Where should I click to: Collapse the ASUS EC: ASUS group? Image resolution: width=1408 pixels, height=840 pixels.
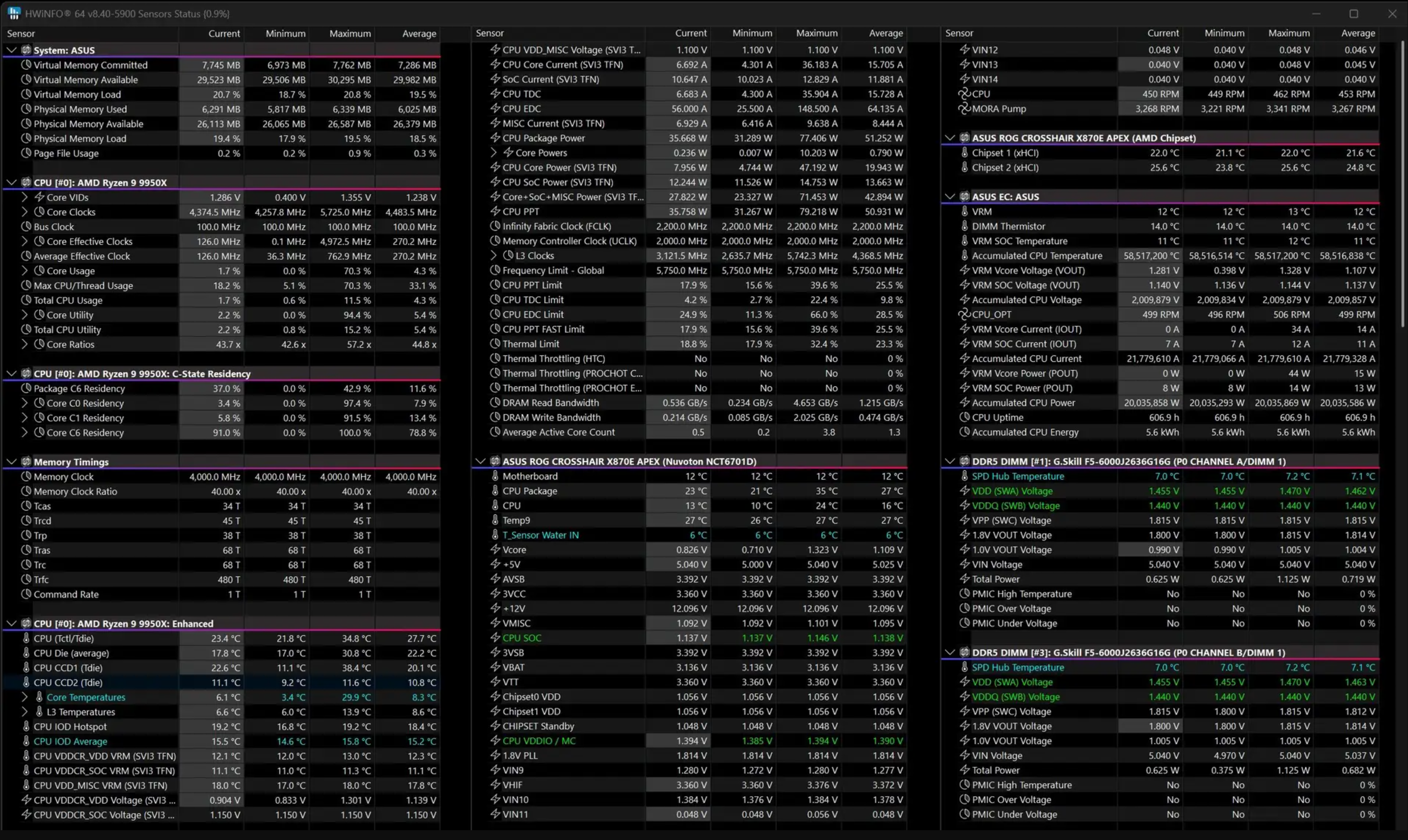point(949,197)
